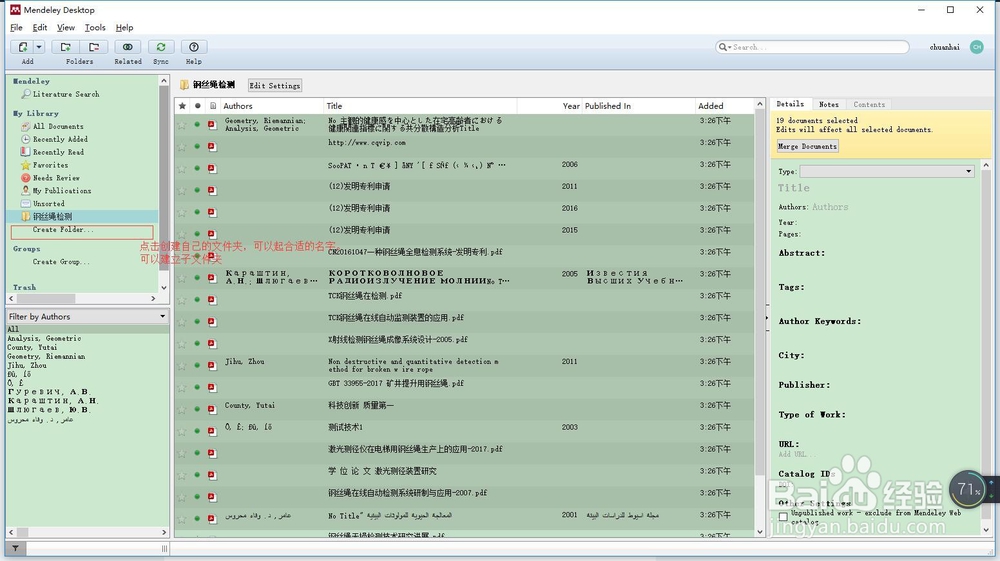Favorite the http://www.cqvip.com document star
Screen dimensions: 1000x561
click(182, 147)
